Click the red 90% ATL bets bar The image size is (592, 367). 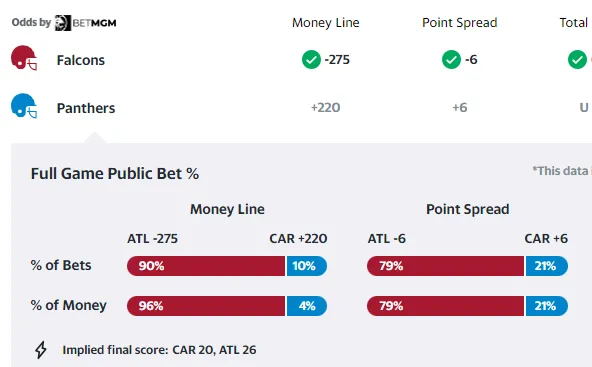click(x=206, y=266)
